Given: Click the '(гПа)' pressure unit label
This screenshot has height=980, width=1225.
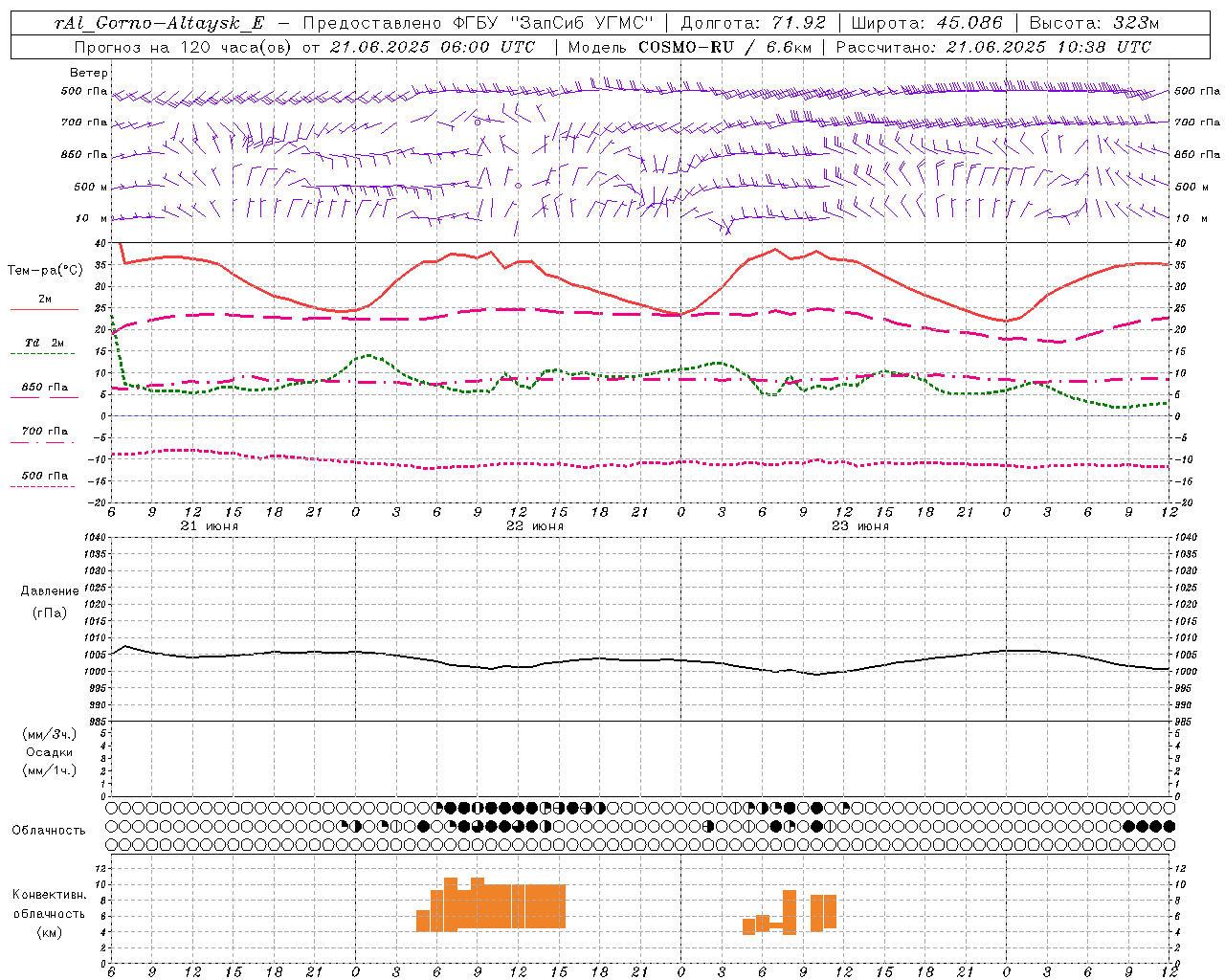Looking at the screenshot, I should (x=50, y=612).
